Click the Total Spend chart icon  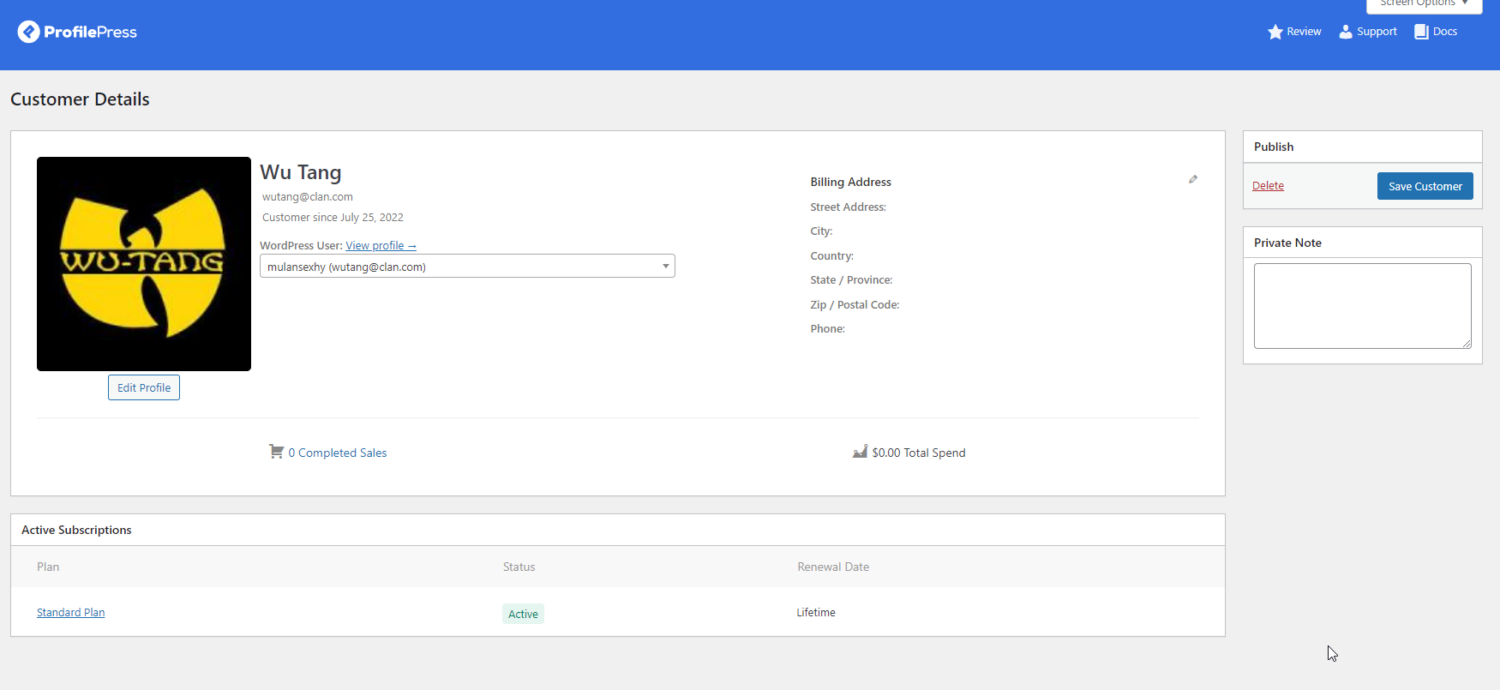click(x=860, y=452)
